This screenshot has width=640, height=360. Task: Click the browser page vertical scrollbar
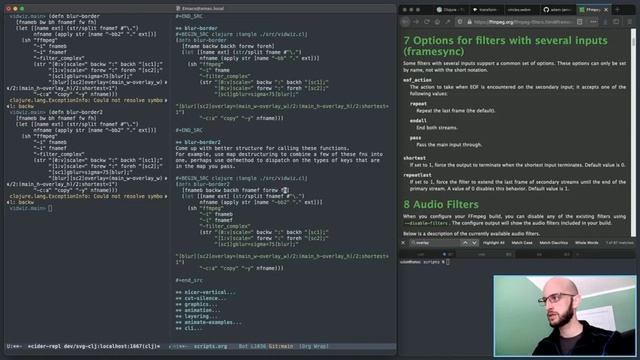(x=633, y=133)
